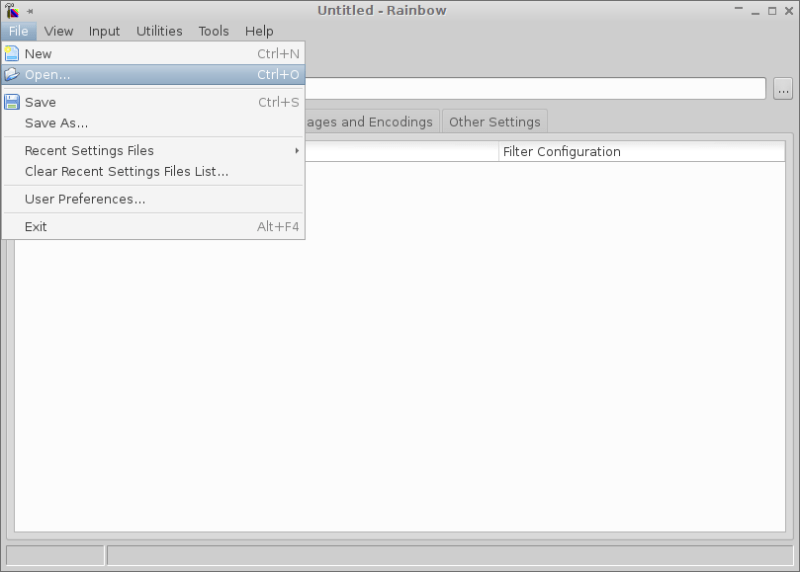The image size is (800, 572).
Task: Open the Utilities menu
Action: click(x=159, y=31)
